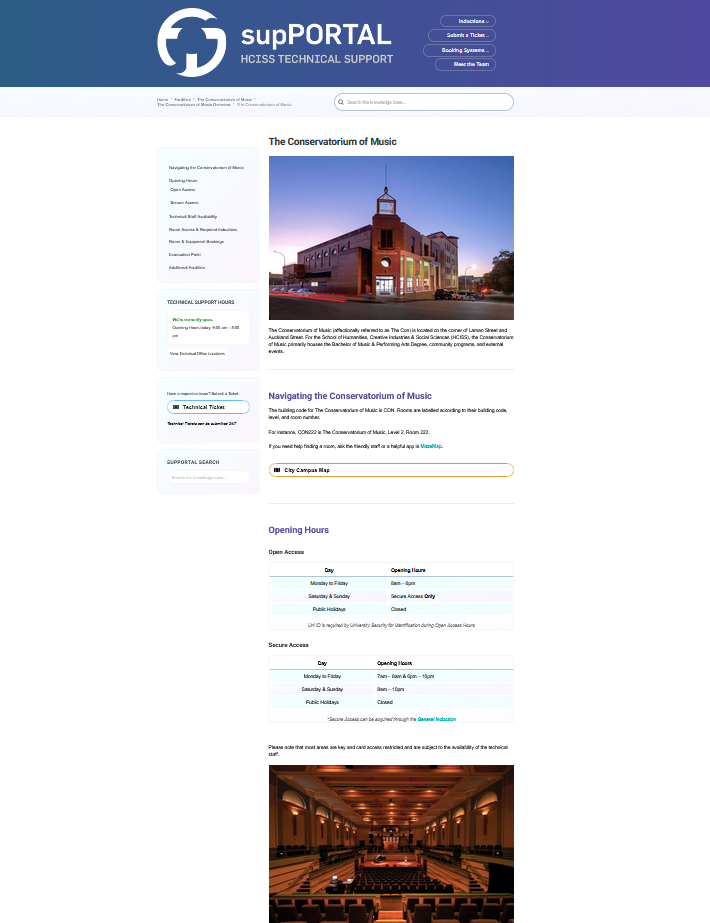Go to Evacuation Point in sidebar contents
This screenshot has width=710, height=923.
tap(185, 254)
